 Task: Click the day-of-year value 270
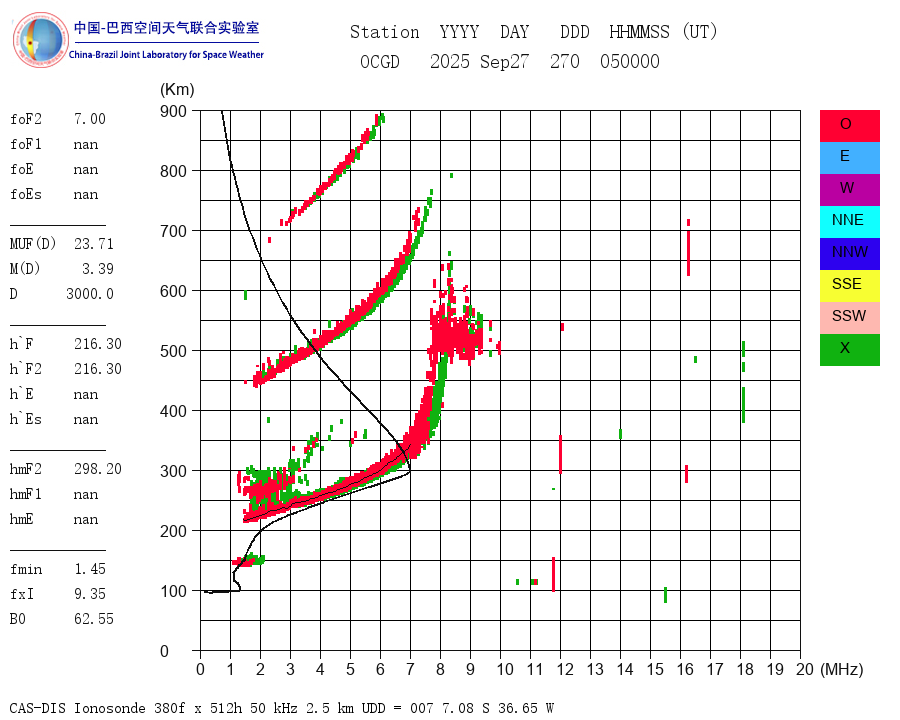tap(564, 61)
